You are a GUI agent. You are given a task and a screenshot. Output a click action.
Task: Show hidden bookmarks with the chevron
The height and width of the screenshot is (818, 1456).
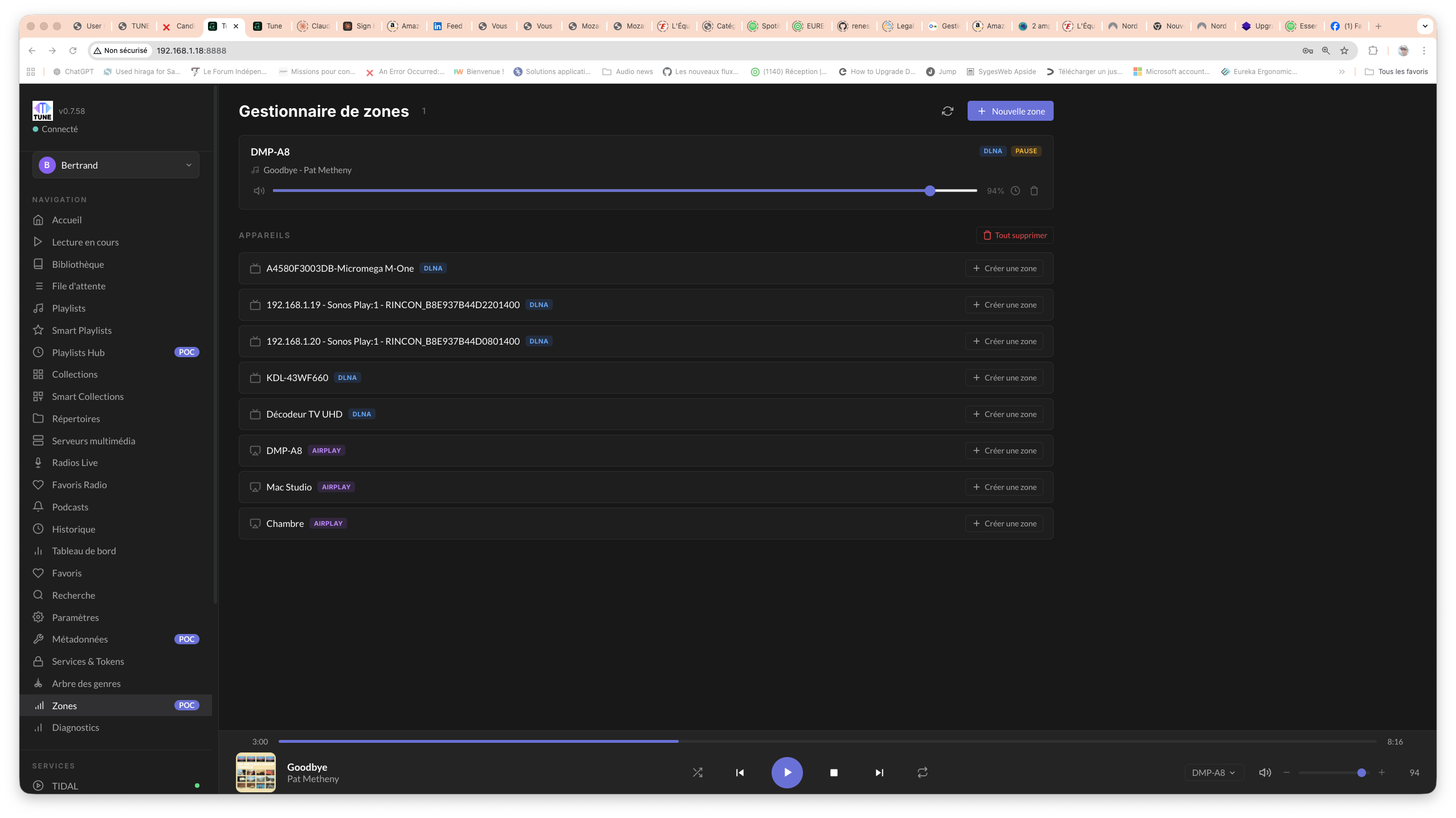pos(1341,72)
